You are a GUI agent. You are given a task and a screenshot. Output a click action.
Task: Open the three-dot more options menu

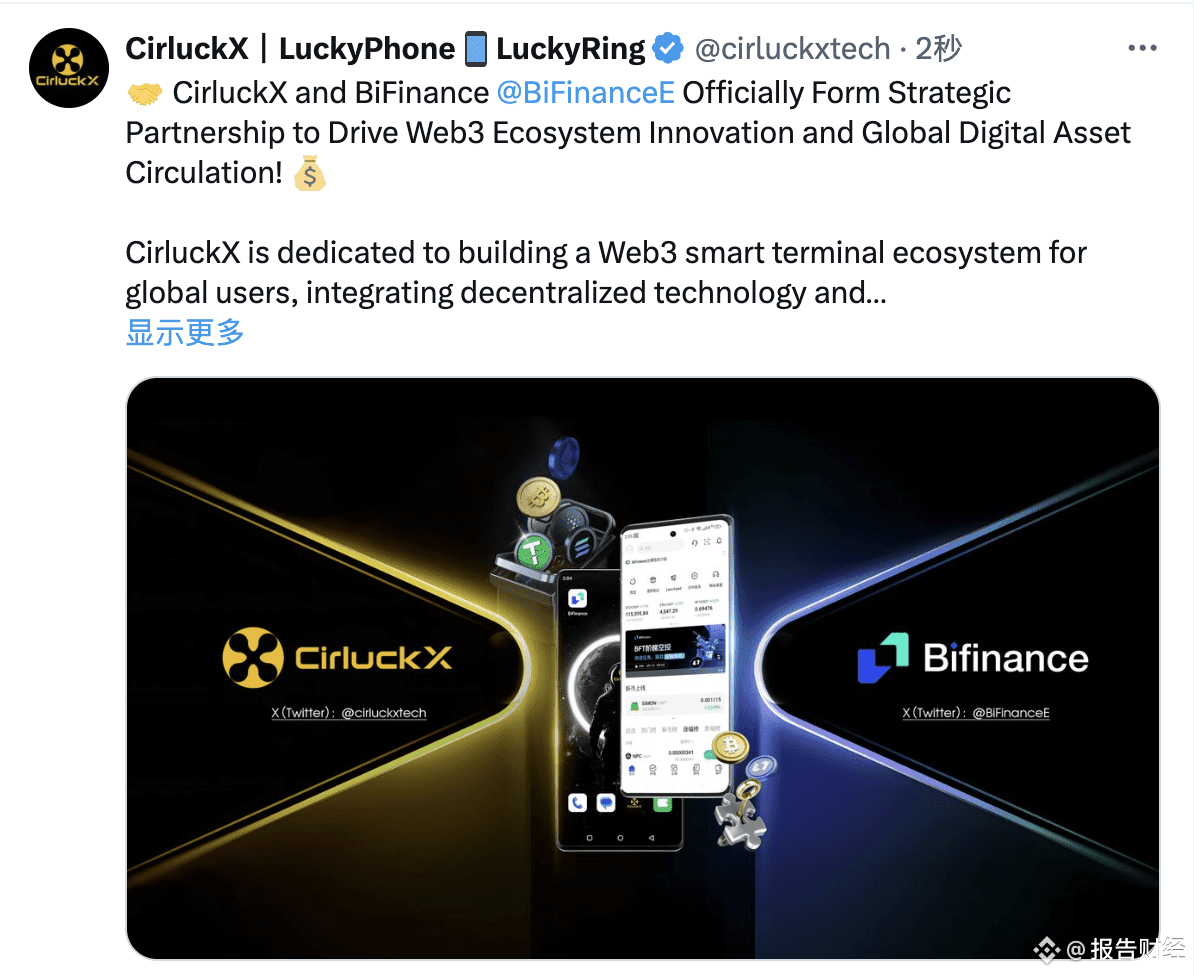[1142, 48]
